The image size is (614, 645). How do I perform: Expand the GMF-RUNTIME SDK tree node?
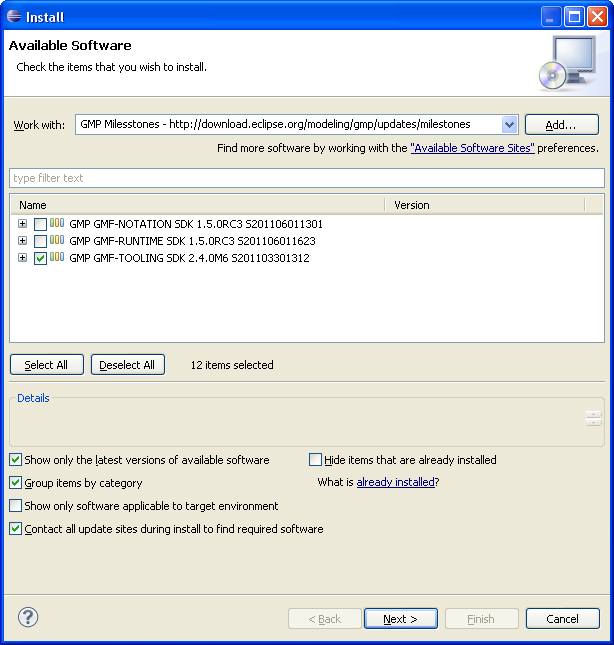tap(23, 241)
